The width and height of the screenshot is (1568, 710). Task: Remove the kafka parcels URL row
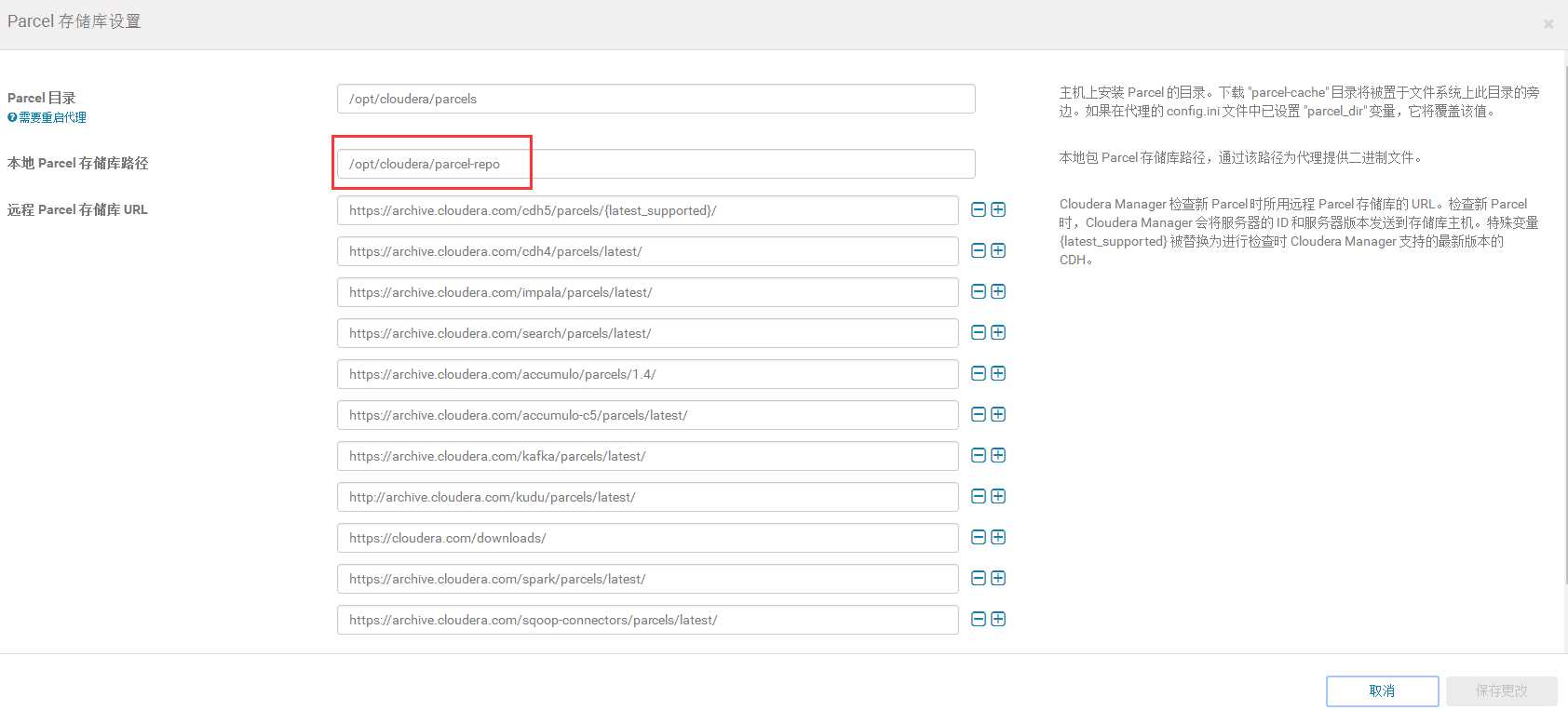point(979,456)
